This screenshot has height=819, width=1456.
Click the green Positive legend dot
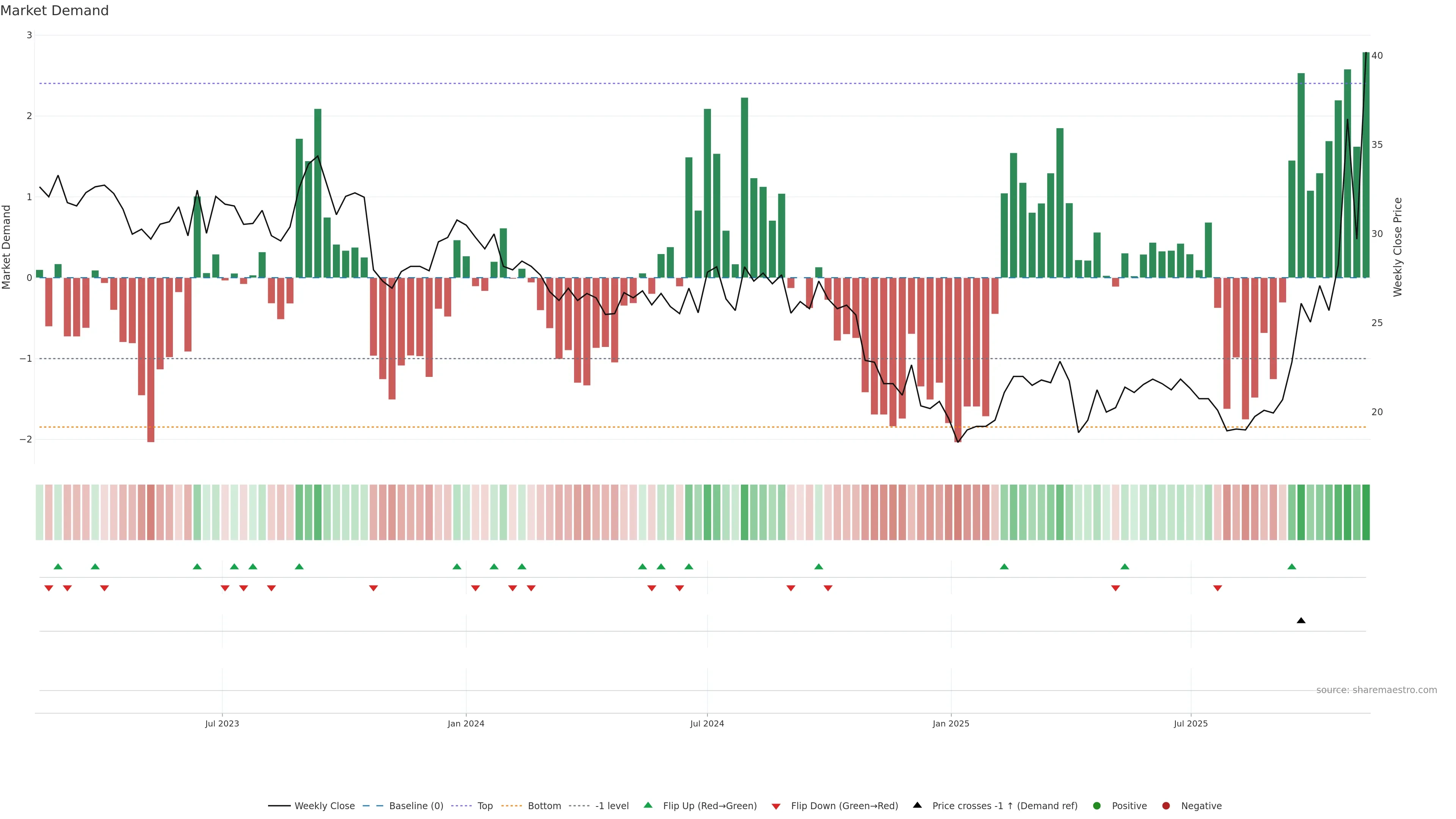[x=1097, y=805]
